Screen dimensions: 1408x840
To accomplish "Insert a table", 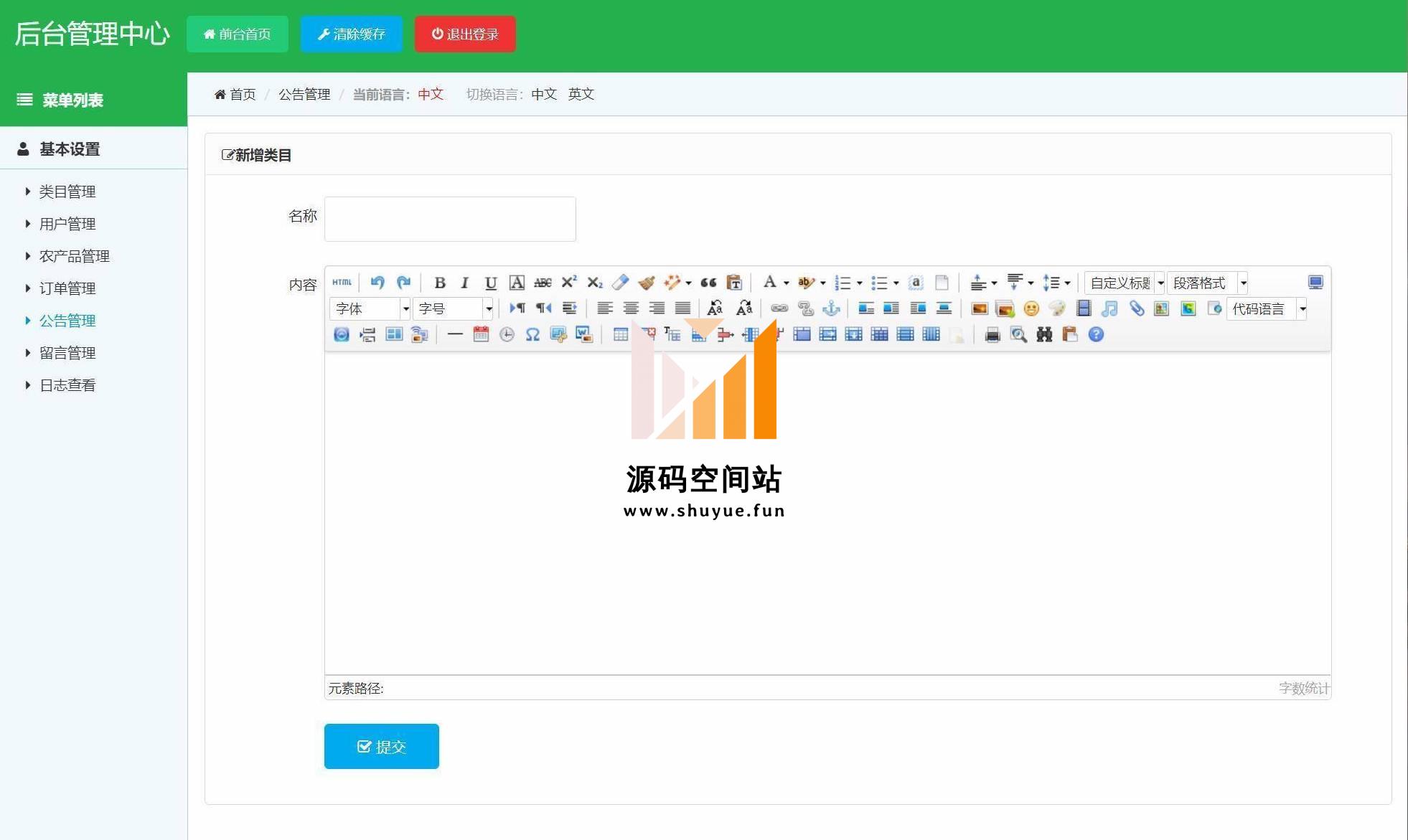I will coord(621,334).
